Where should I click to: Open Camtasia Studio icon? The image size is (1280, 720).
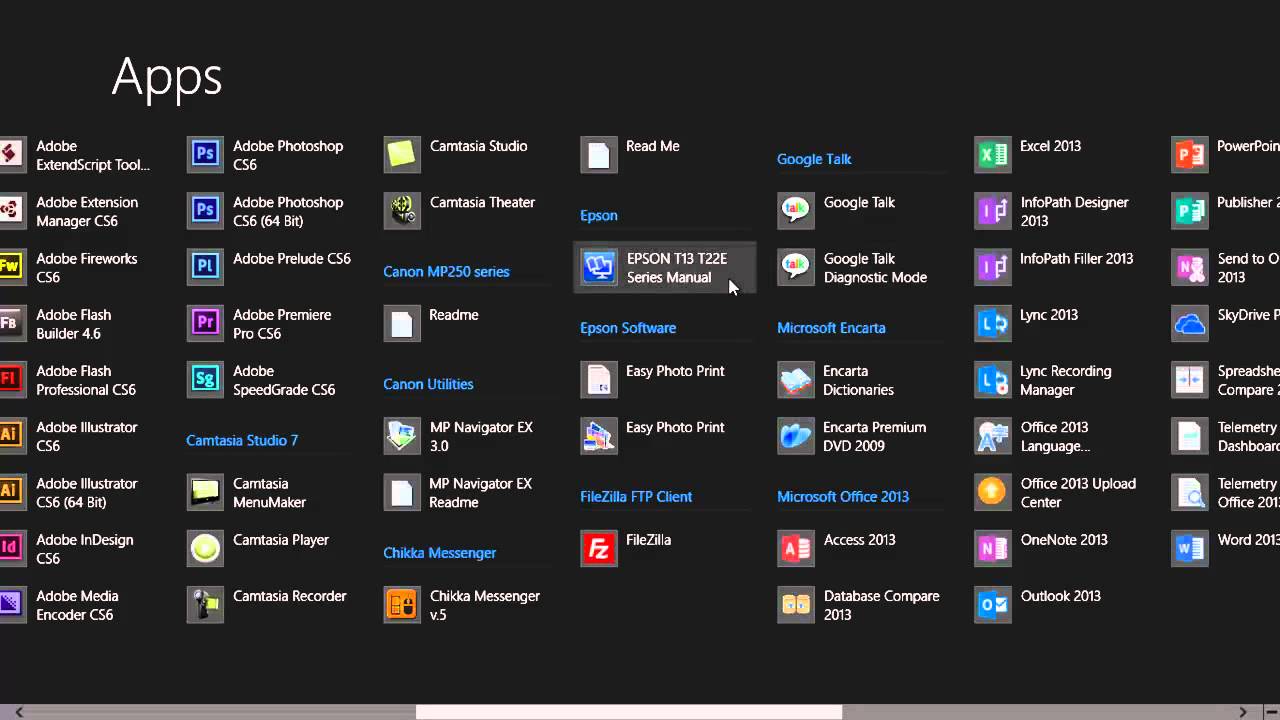click(x=402, y=155)
